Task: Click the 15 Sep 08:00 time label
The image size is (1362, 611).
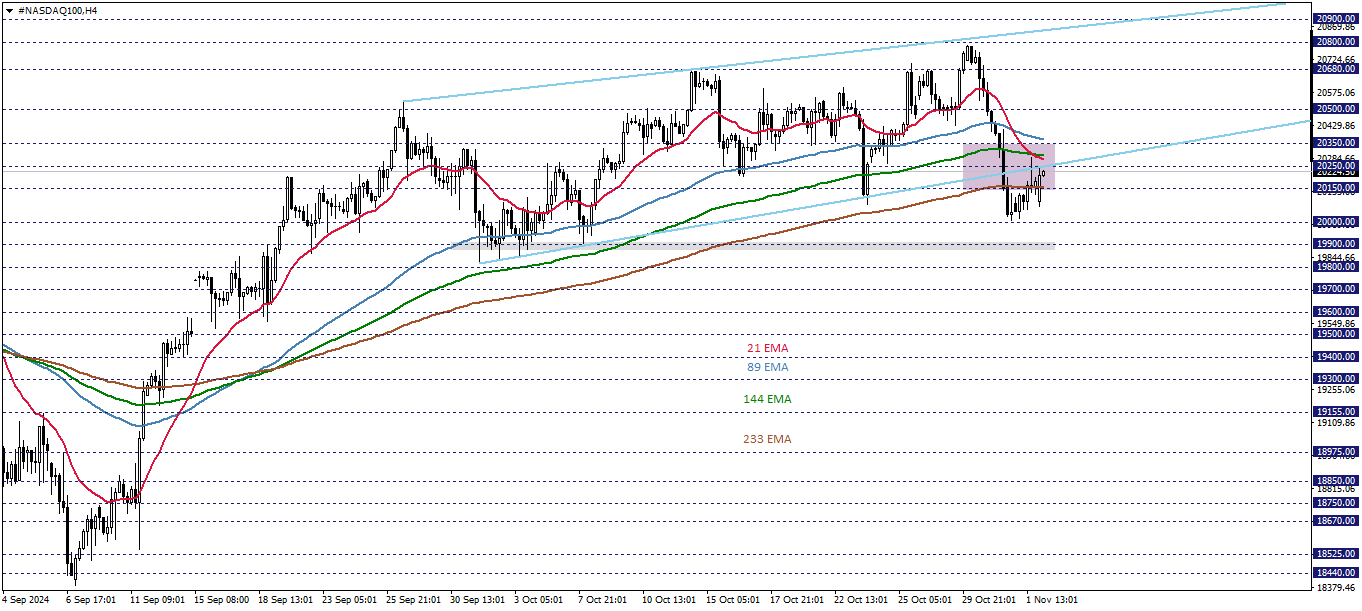Action: coord(221,600)
